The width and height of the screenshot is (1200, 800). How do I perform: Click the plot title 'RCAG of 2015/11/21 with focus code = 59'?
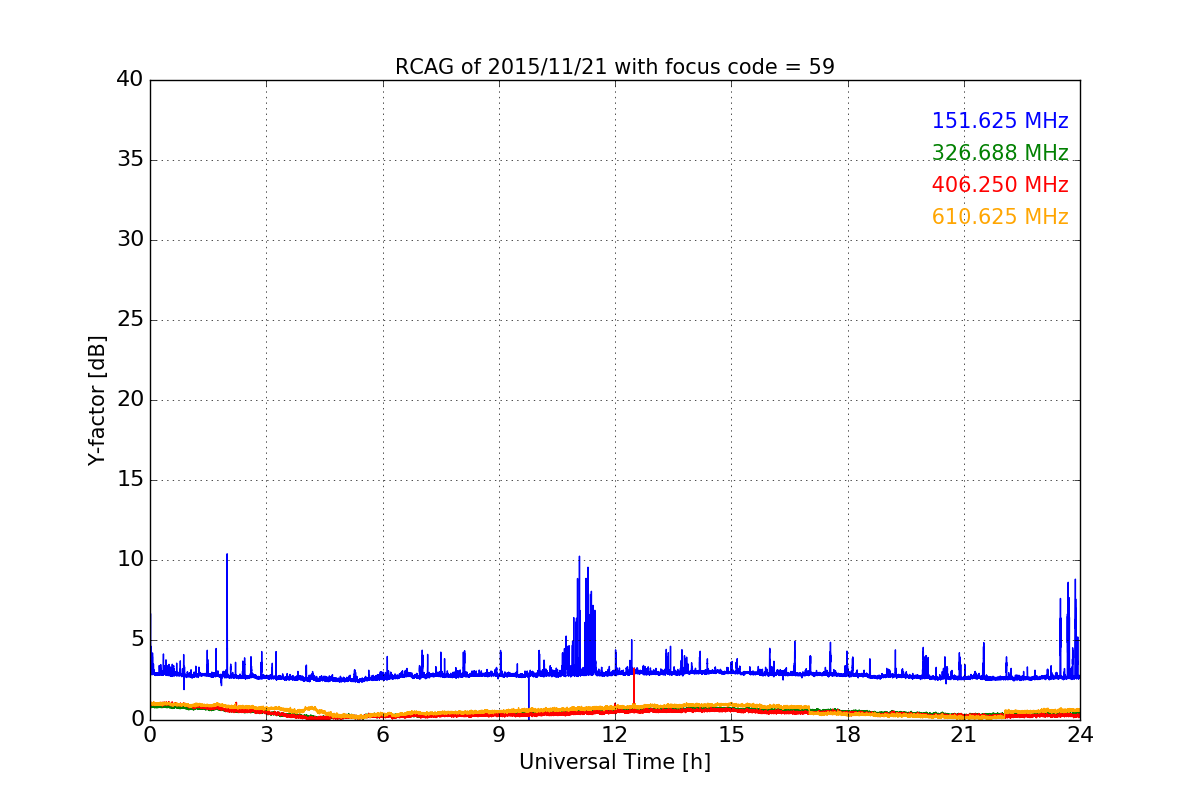point(614,67)
